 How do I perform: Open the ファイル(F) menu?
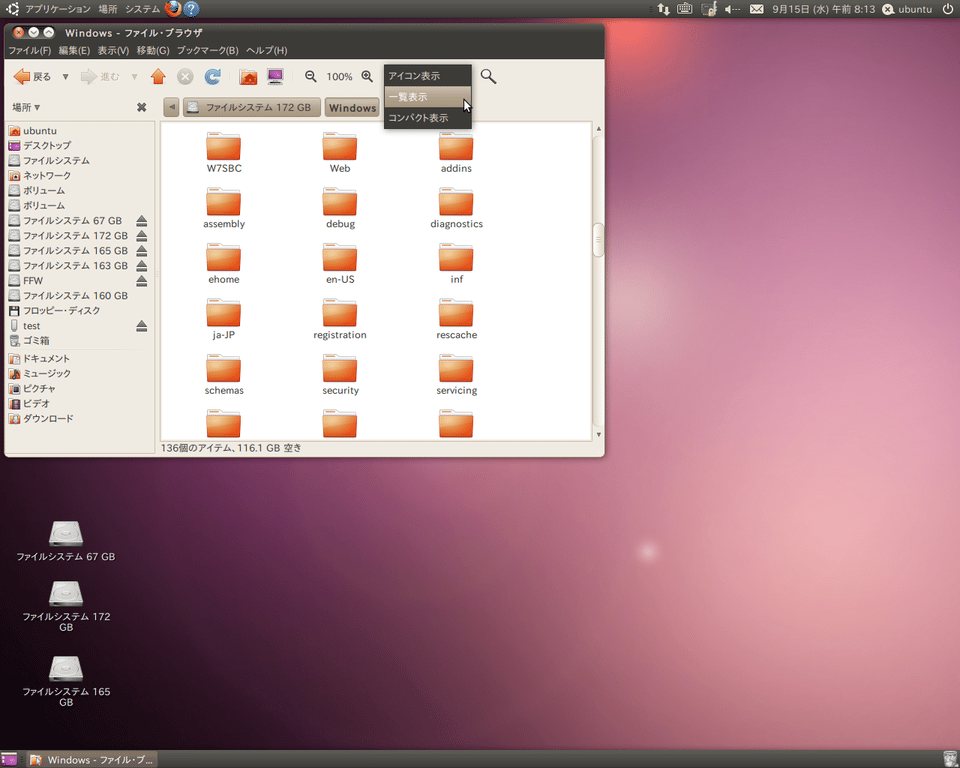coord(29,50)
